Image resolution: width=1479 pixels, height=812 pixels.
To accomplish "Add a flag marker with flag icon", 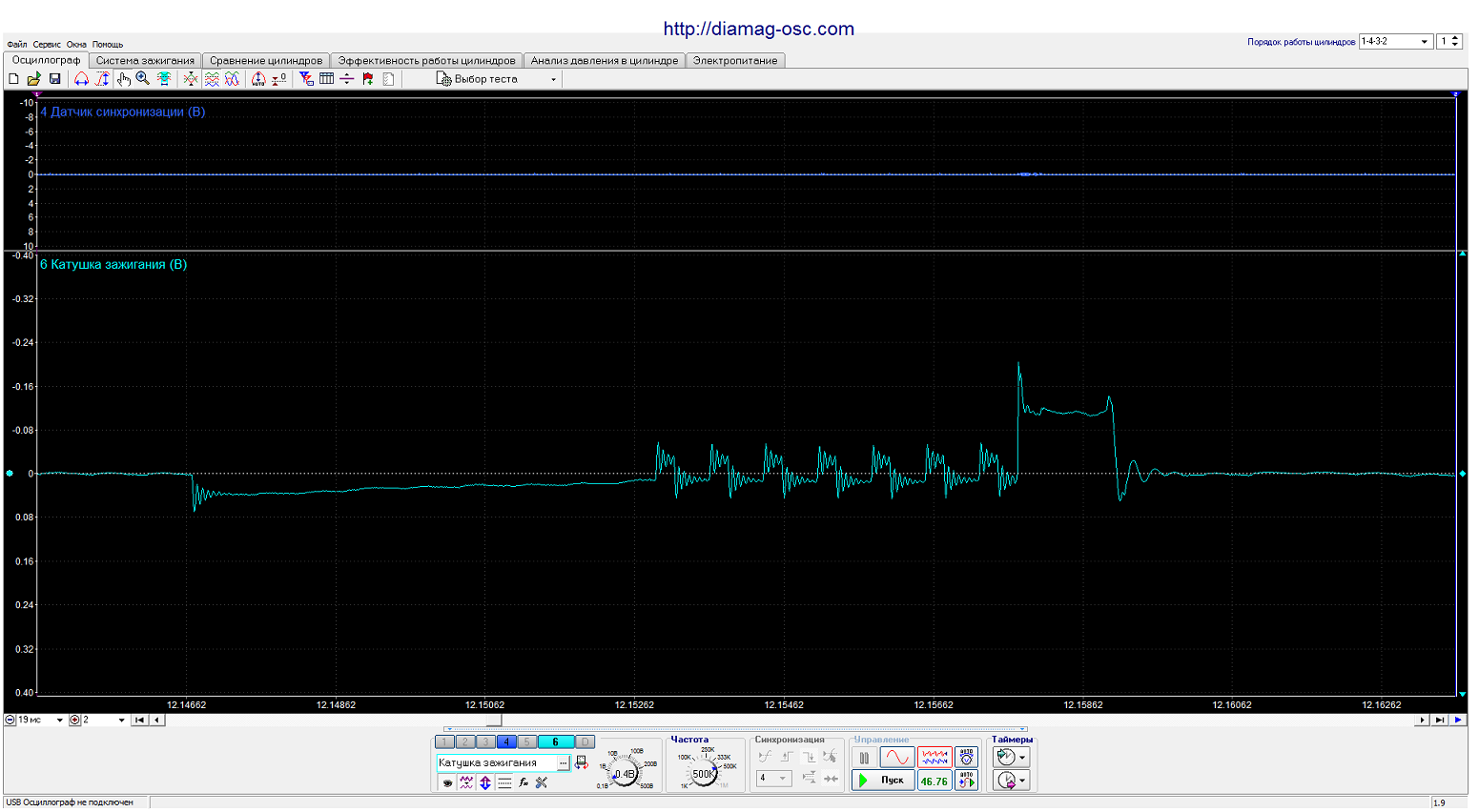I will 368,79.
